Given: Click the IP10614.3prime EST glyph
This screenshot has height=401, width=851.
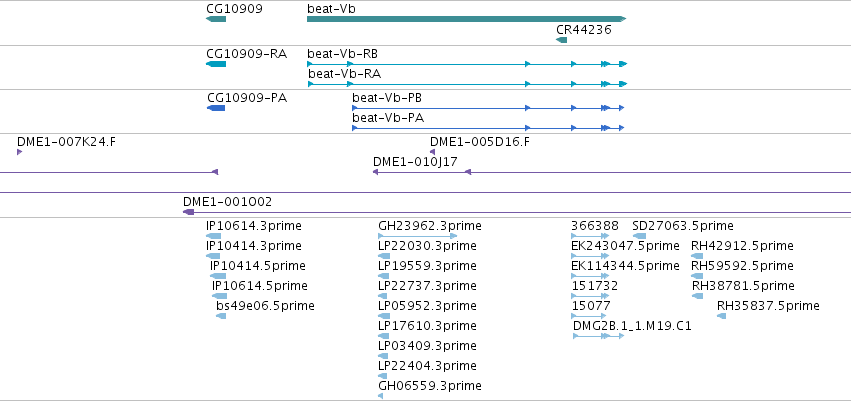Looking at the screenshot, I should coord(213,236).
